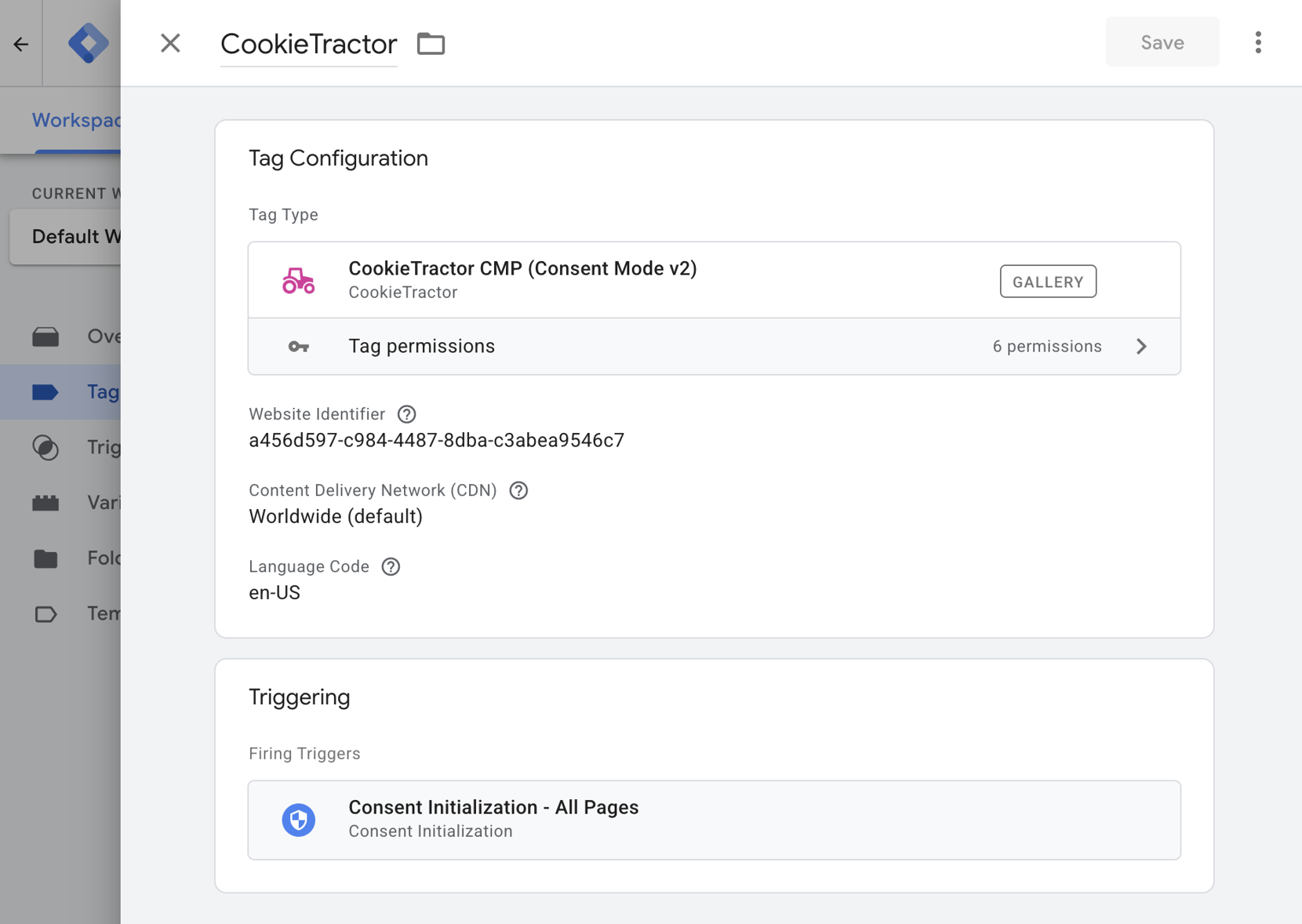Click the GALLERY badge button
Image resolution: width=1302 pixels, height=924 pixels.
[x=1047, y=282]
